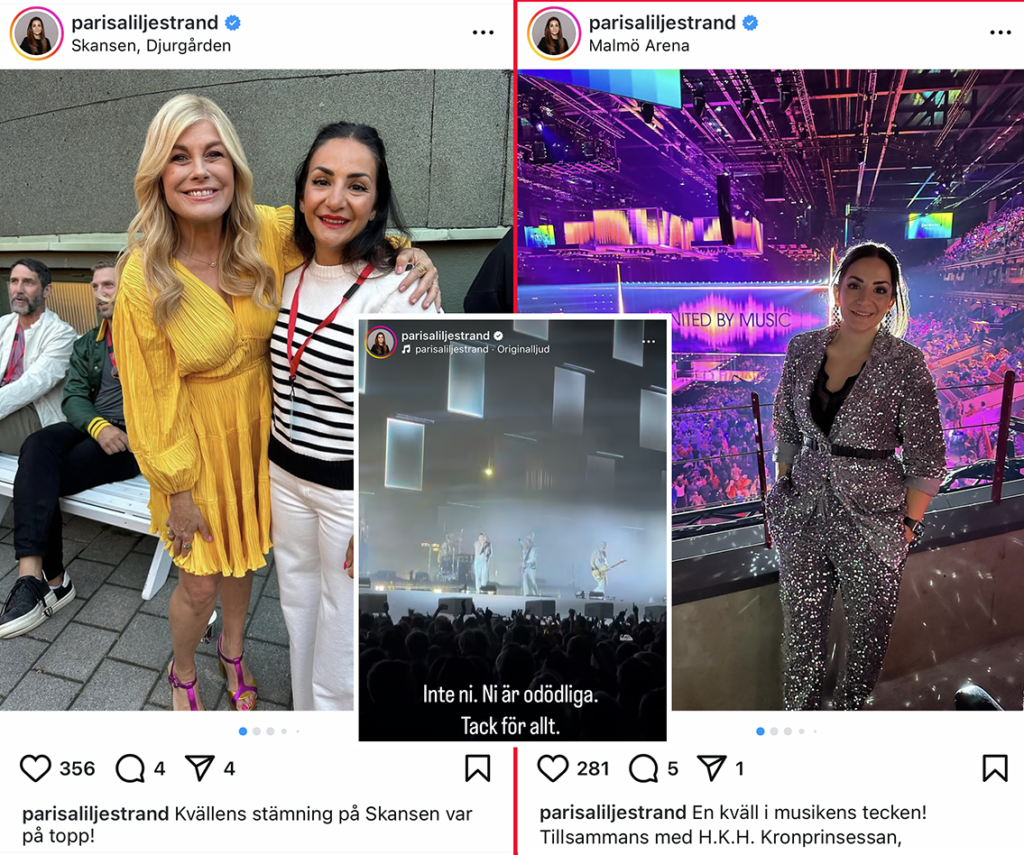Share the Malmö Arena post

(712, 768)
